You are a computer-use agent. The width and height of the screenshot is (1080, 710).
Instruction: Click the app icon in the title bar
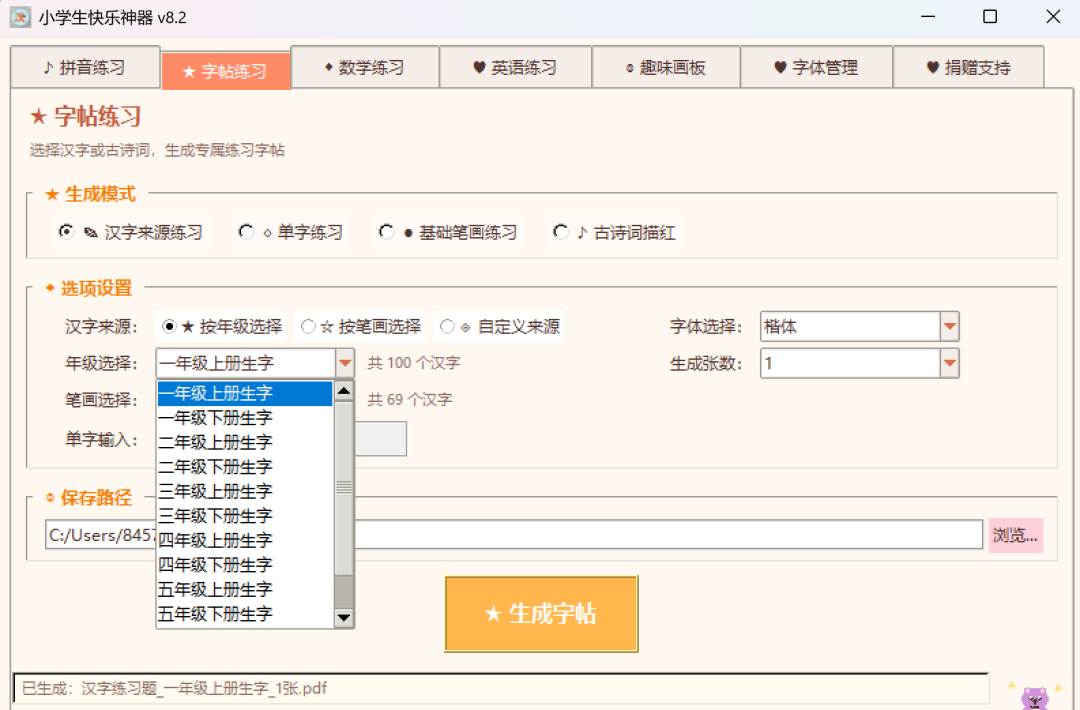click(20, 17)
